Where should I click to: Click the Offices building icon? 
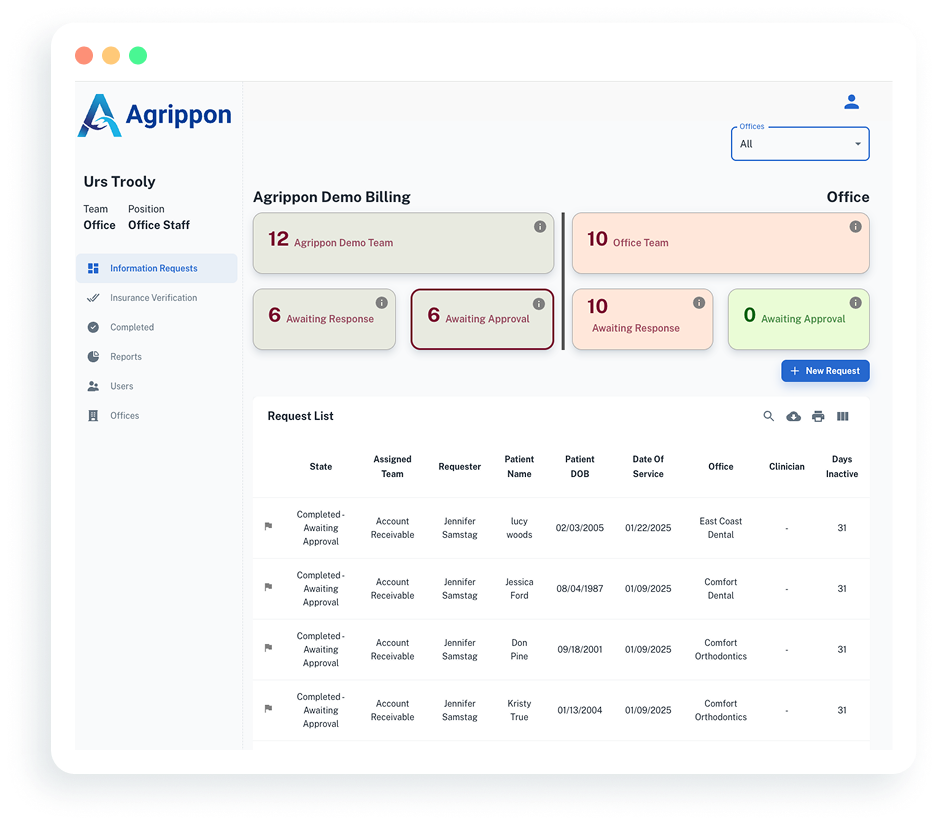coord(93,415)
